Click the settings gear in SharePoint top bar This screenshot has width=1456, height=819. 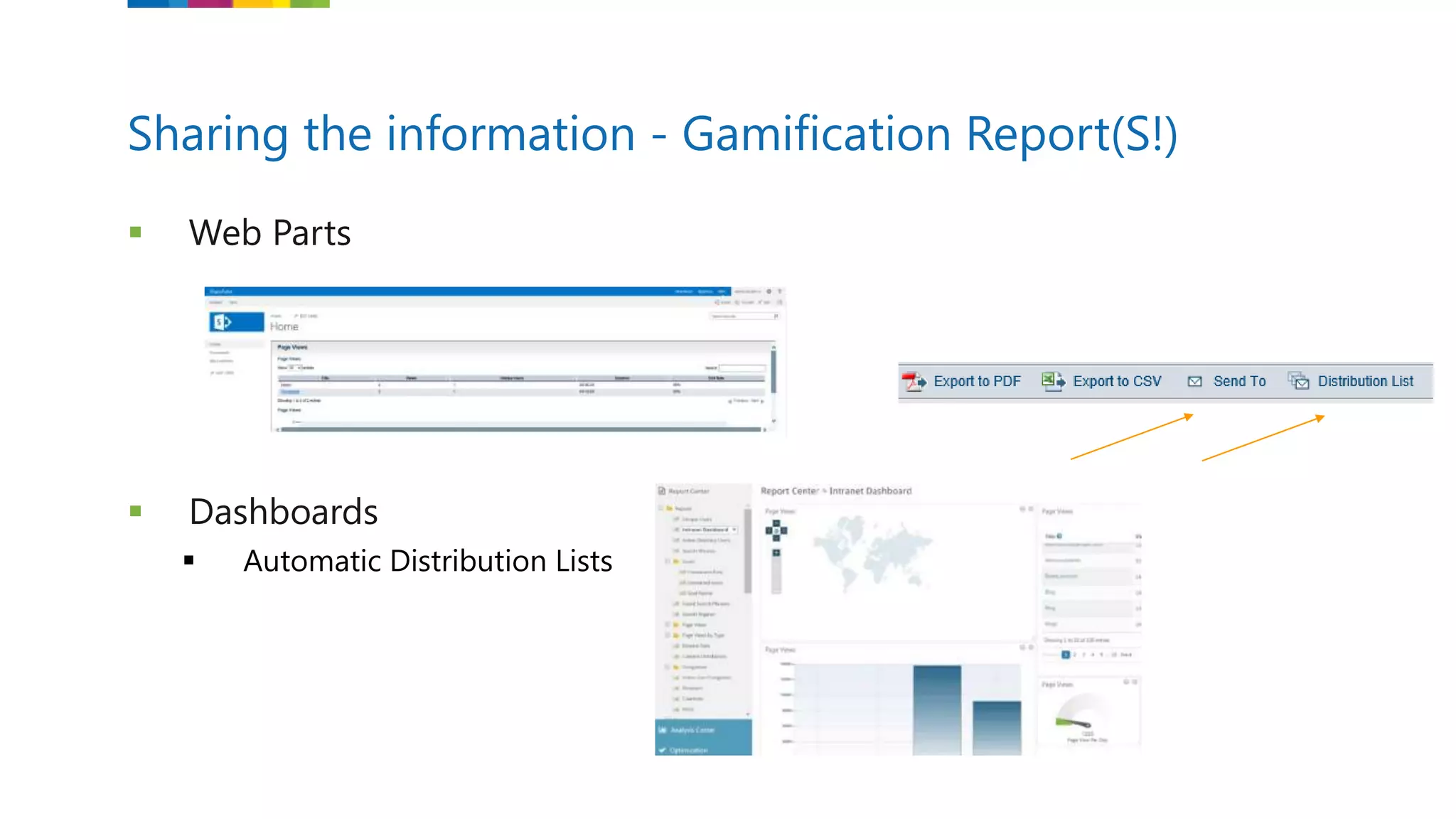coord(769,291)
